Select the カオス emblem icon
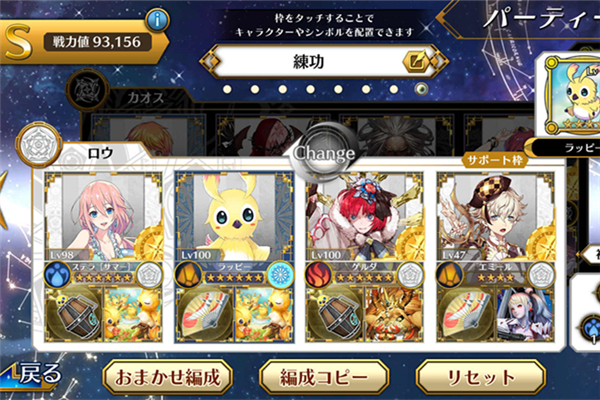The width and height of the screenshot is (600, 400). (x=87, y=90)
